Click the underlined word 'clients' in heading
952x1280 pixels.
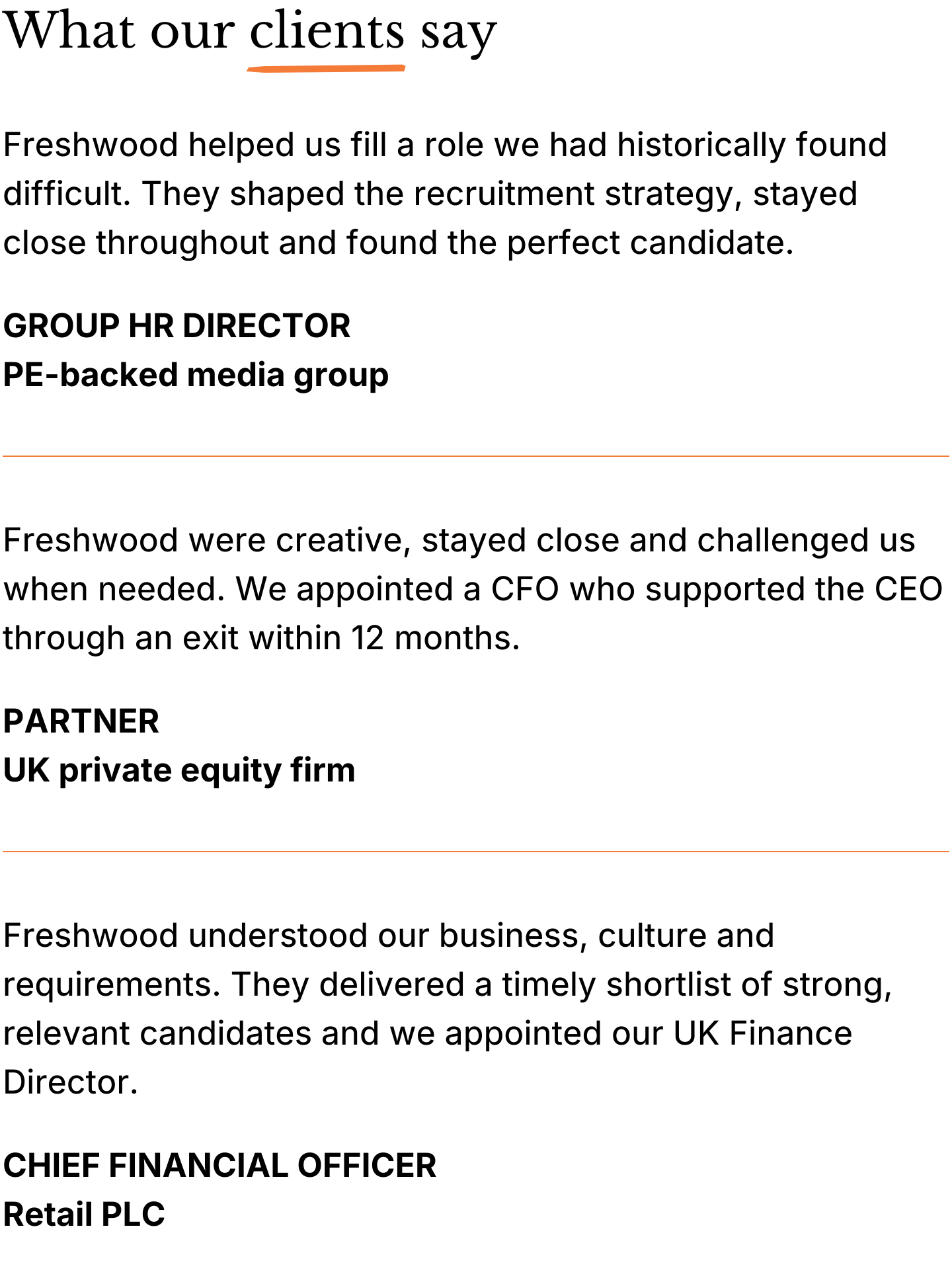tap(327, 32)
